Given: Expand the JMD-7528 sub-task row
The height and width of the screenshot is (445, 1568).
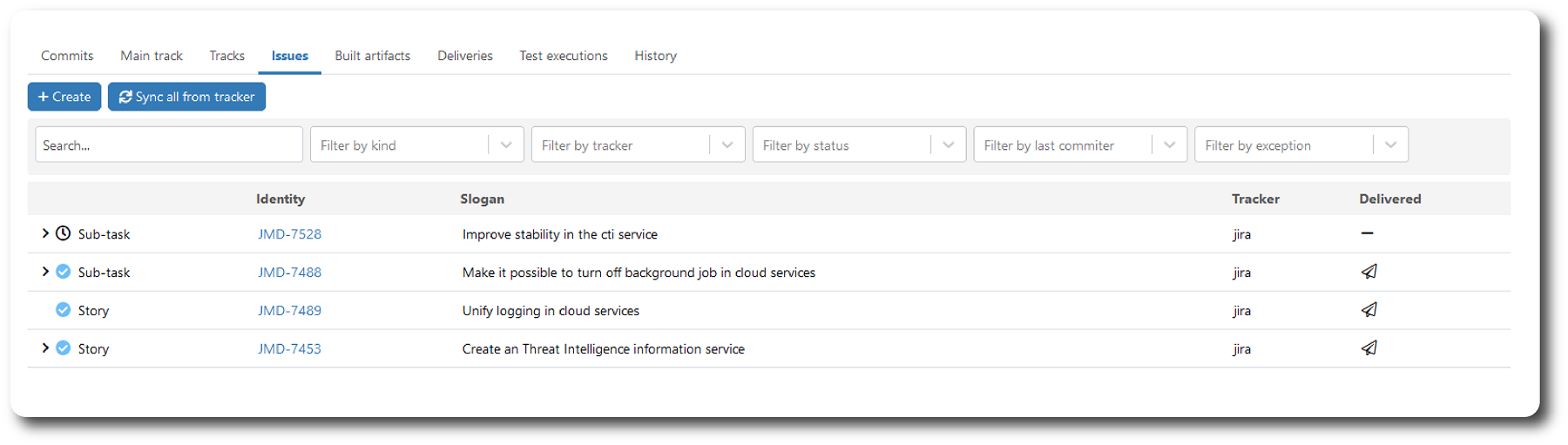Looking at the screenshot, I should click(45, 233).
